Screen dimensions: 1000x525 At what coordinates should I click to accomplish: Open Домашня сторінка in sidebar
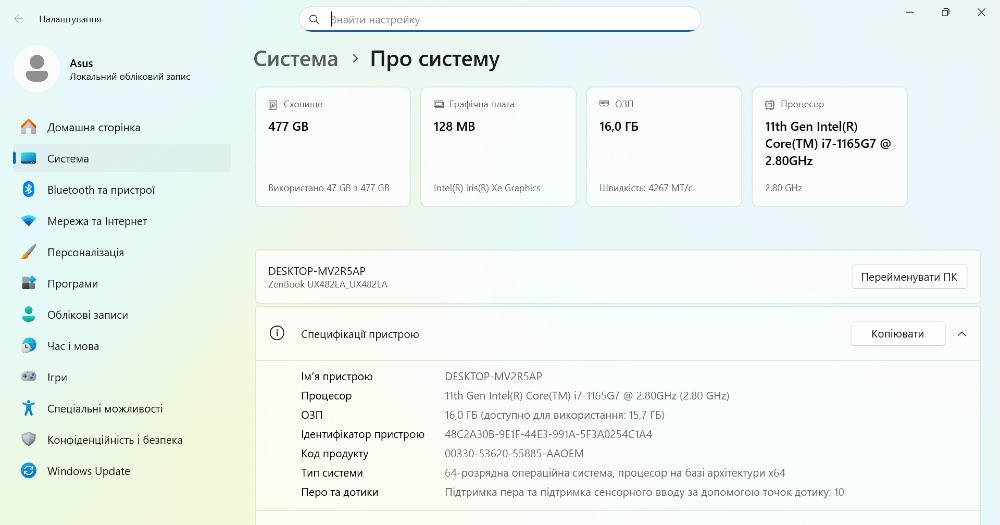click(x=122, y=127)
